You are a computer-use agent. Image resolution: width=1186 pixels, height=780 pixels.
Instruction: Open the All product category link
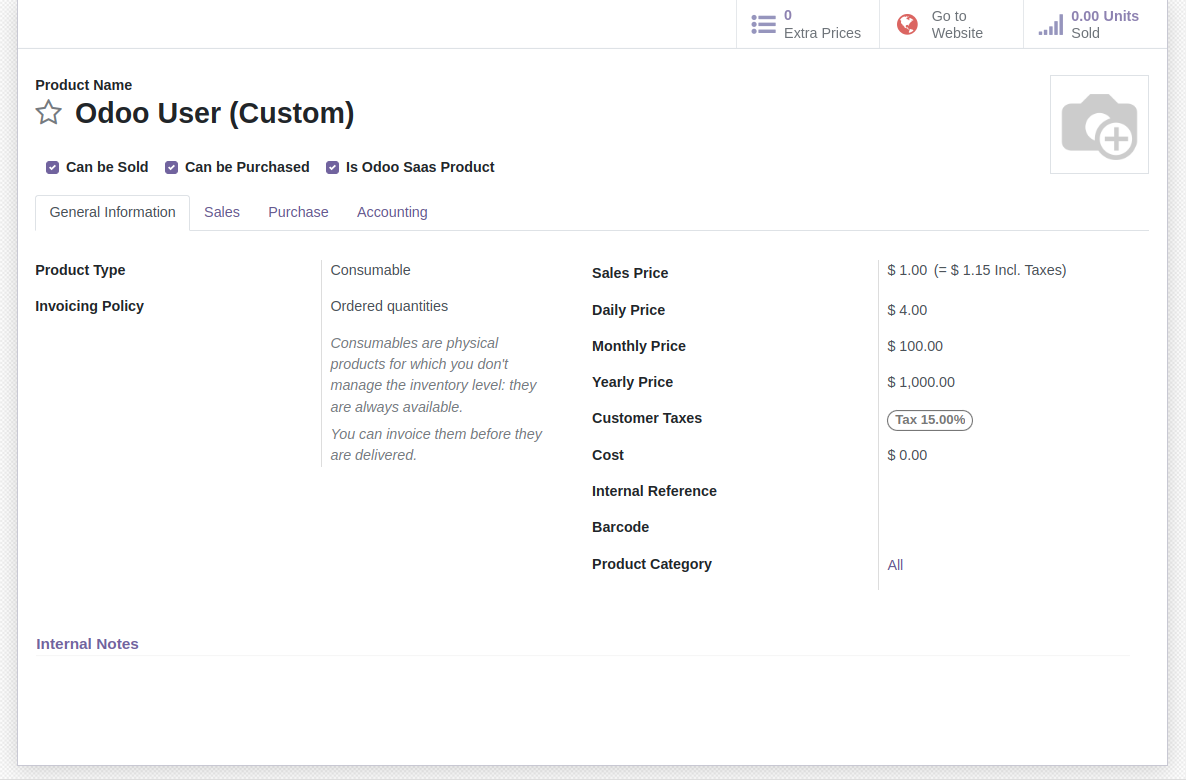tap(895, 565)
